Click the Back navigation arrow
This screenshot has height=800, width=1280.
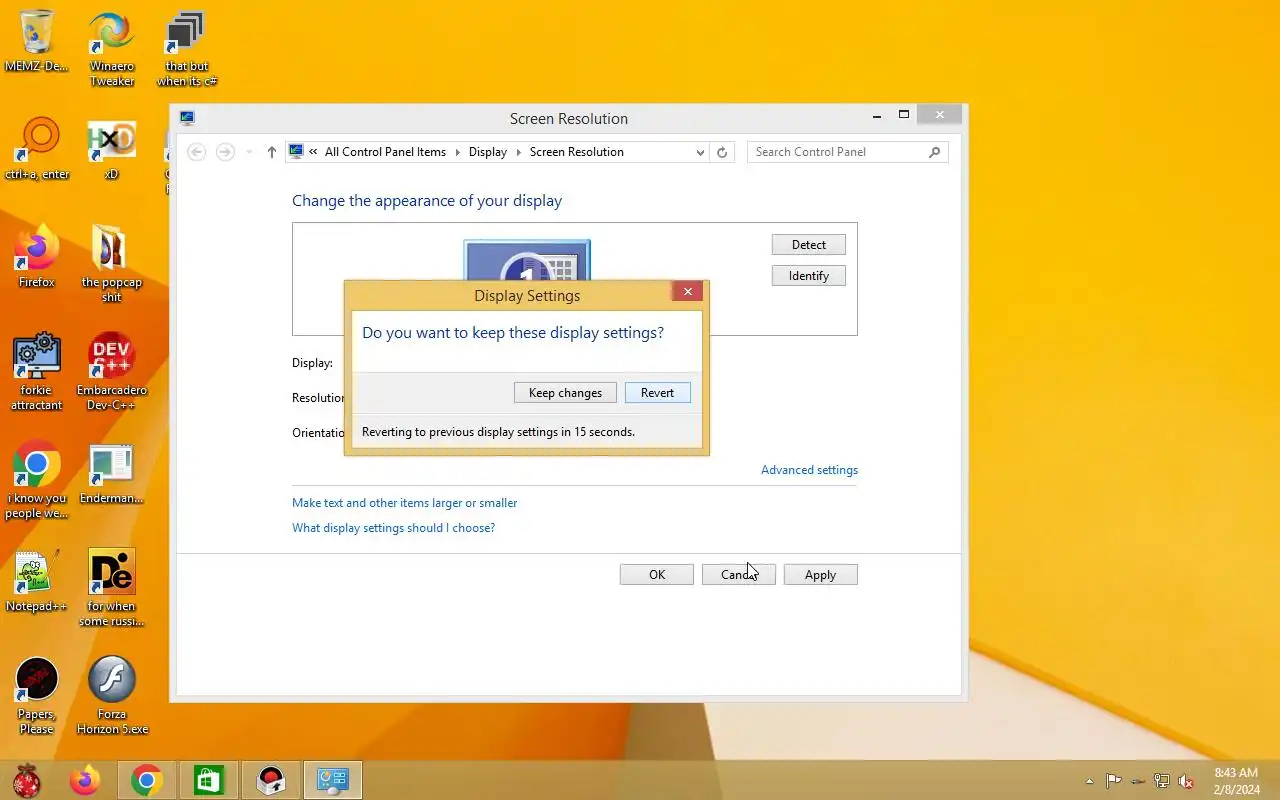pyautogui.click(x=197, y=152)
